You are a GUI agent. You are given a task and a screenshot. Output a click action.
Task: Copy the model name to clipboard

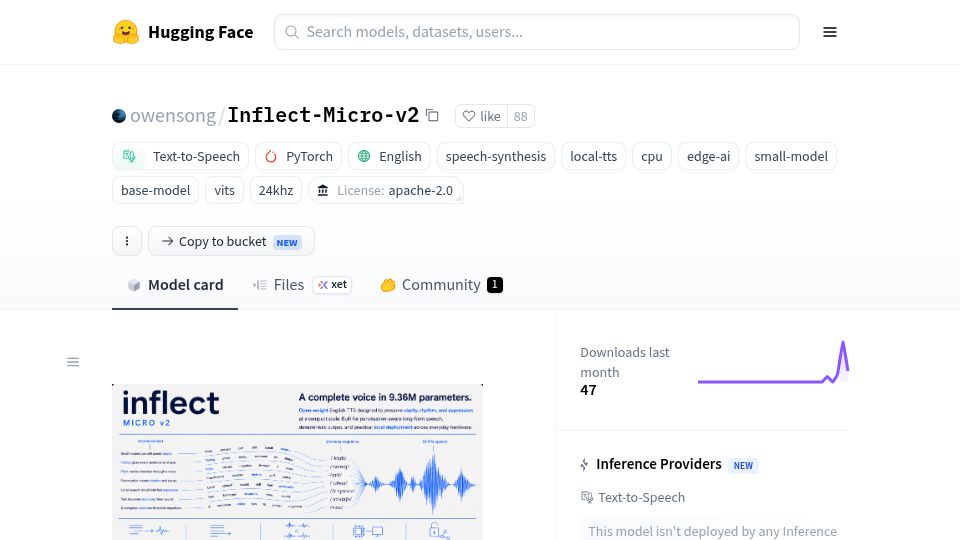coord(432,115)
